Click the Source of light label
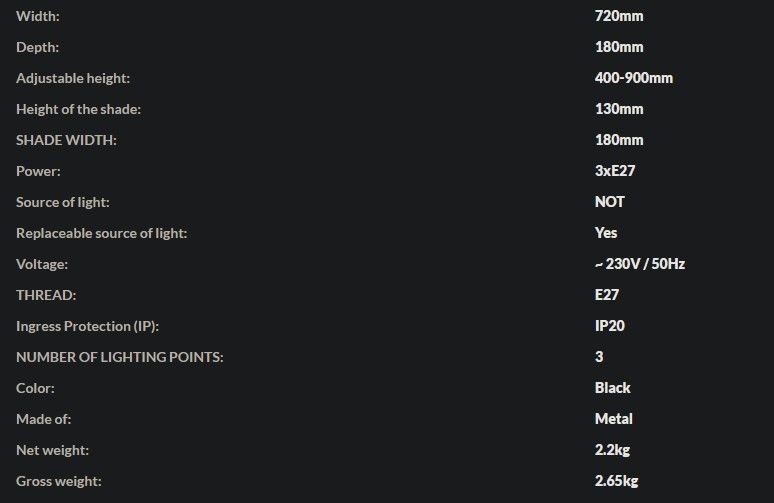This screenshot has width=774, height=503. 63,202
